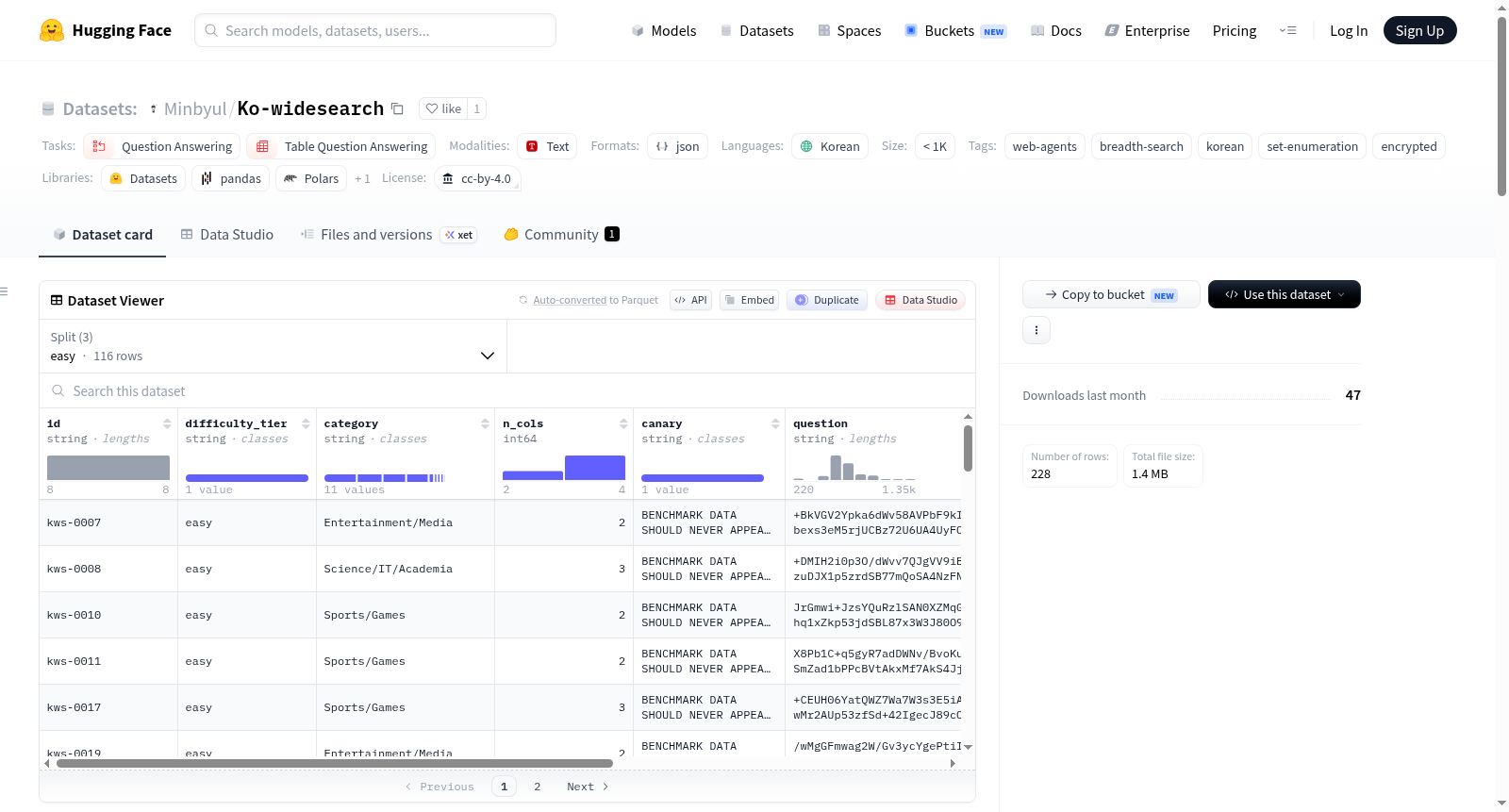The height and width of the screenshot is (812, 1509).
Task: Click the Question Answering task tag
Action: tap(162, 146)
